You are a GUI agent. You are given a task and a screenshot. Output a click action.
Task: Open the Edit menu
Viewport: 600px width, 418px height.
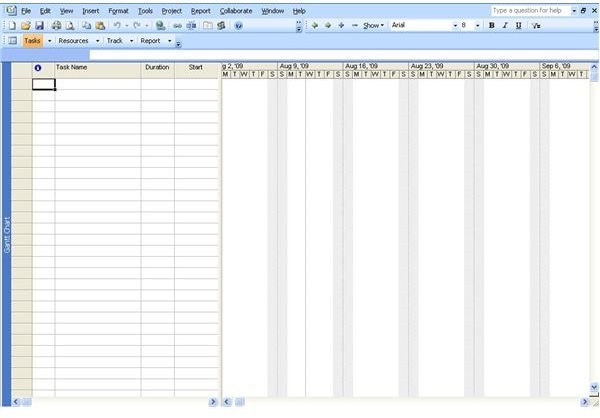pos(45,11)
